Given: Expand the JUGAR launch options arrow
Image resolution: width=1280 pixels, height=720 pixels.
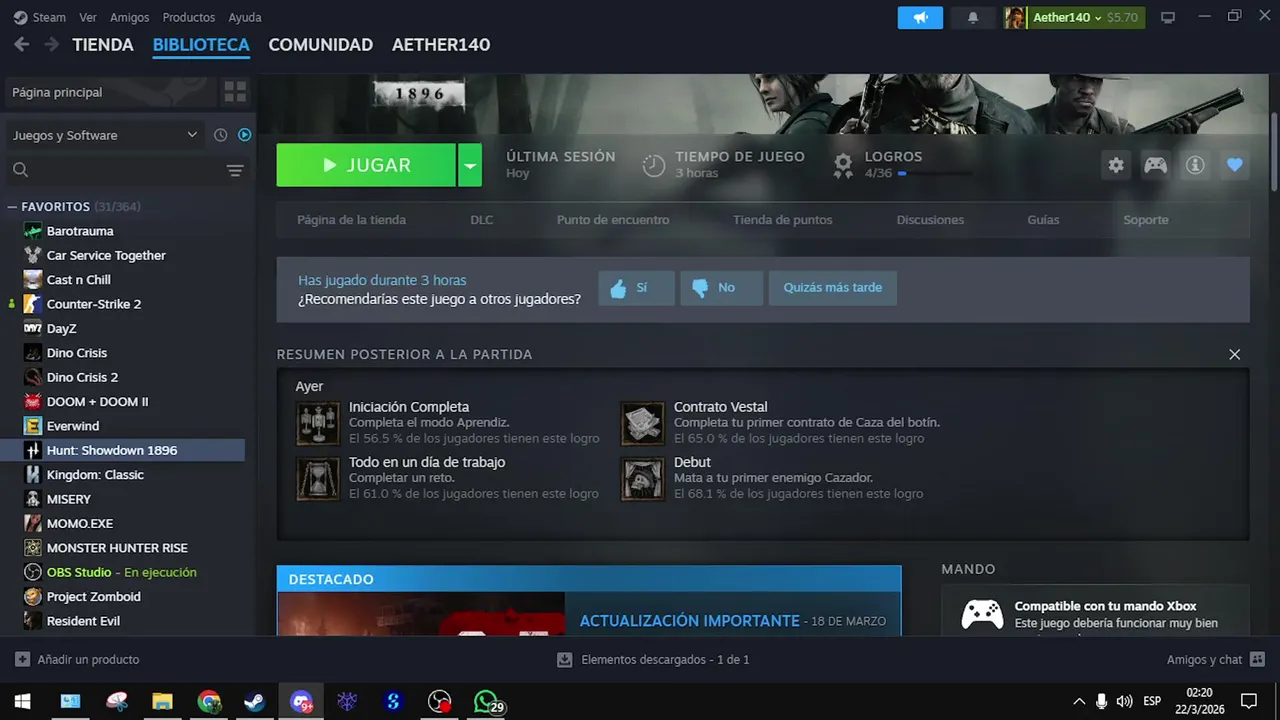Looking at the screenshot, I should (470, 165).
